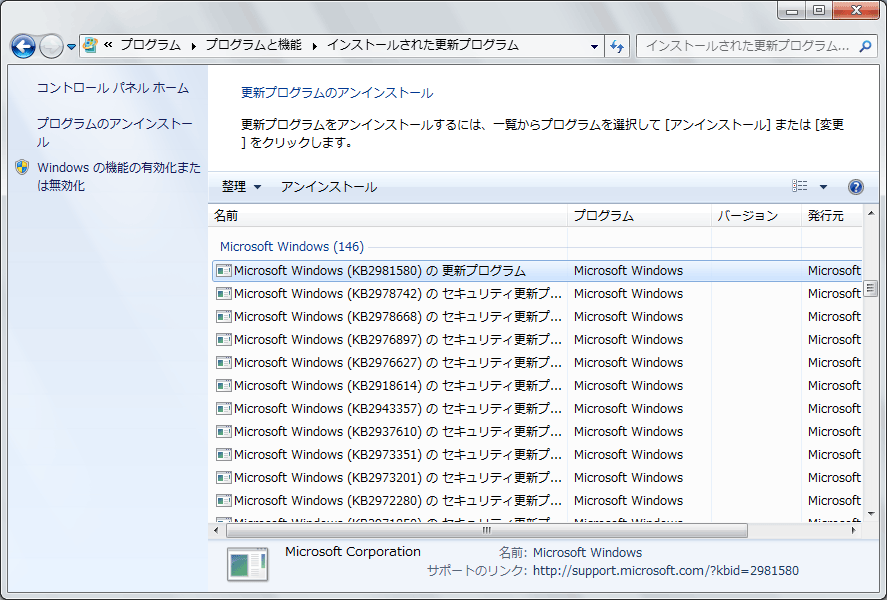Click the アンインストール toolbar button

point(329,187)
